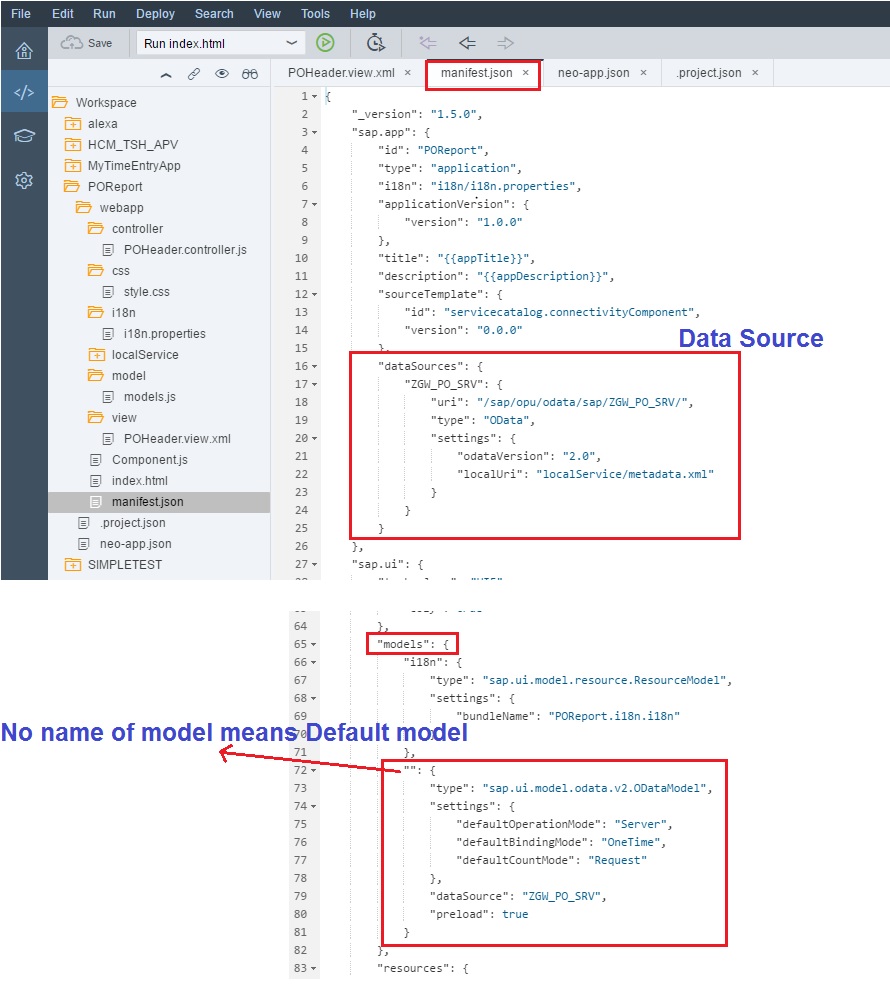The image size is (890, 984).
Task: Collapse the webapp folder
Action: coord(84,208)
